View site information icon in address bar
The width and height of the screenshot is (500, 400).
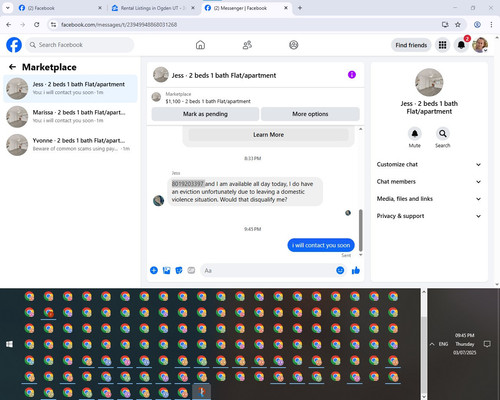[x=53, y=25]
